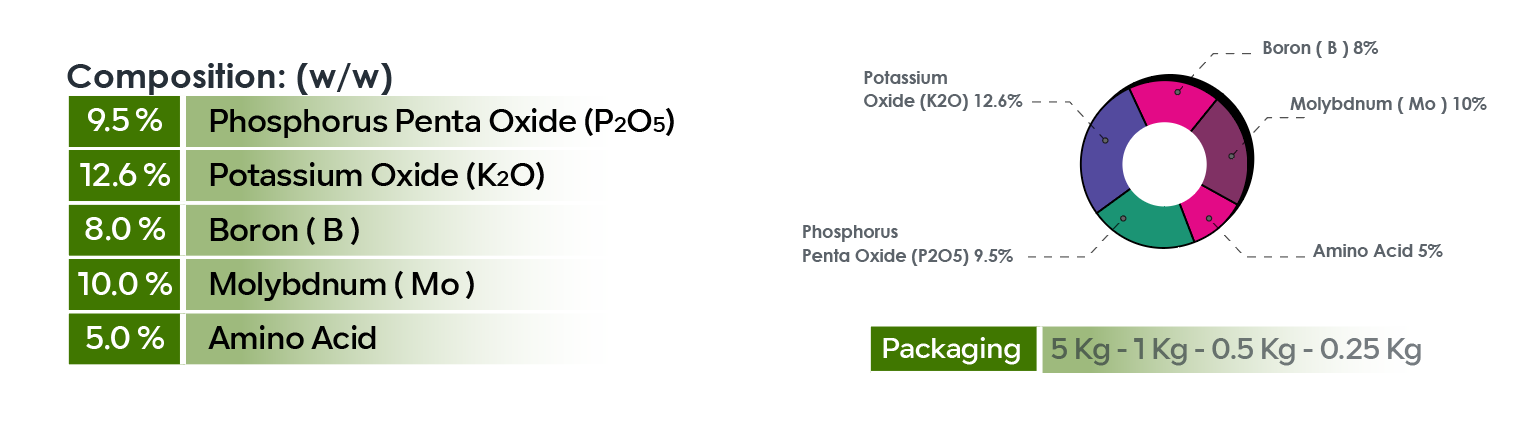Click the Amino Acid table row
This screenshot has width=1513, height=447.
pyautogui.click(x=292, y=338)
